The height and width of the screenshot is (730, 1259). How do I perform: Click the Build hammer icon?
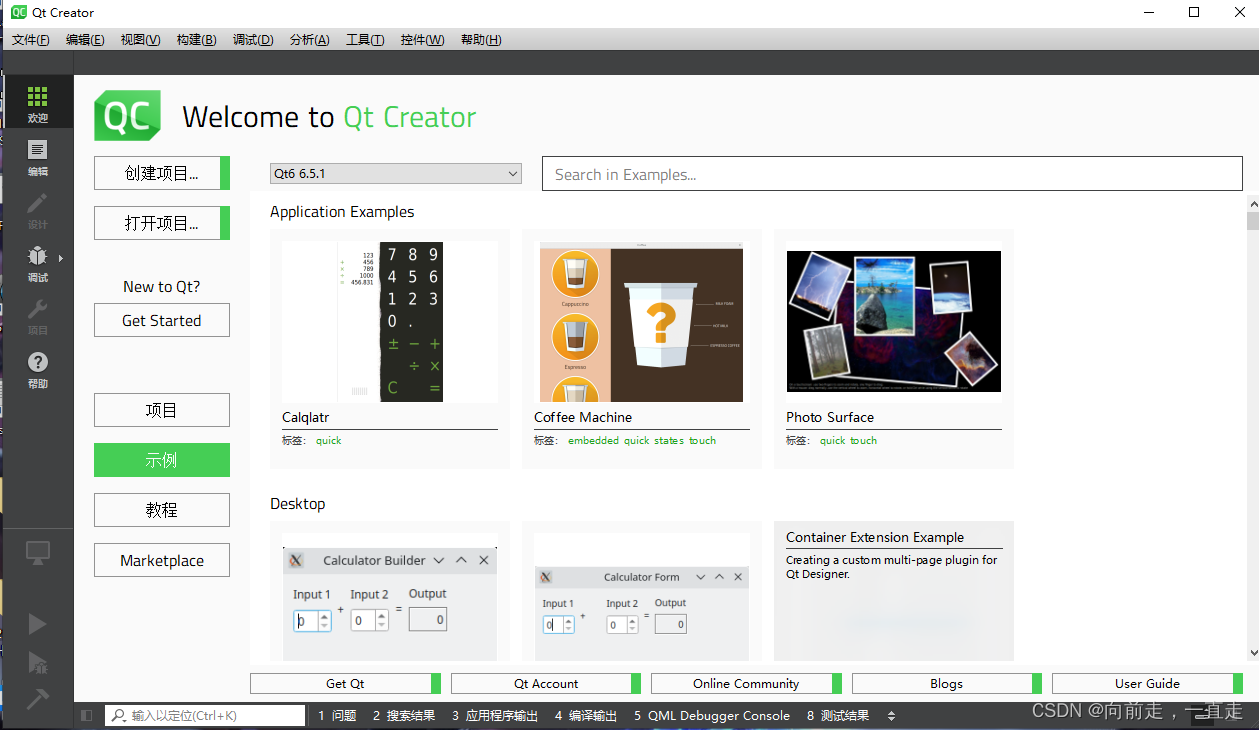pos(37,698)
